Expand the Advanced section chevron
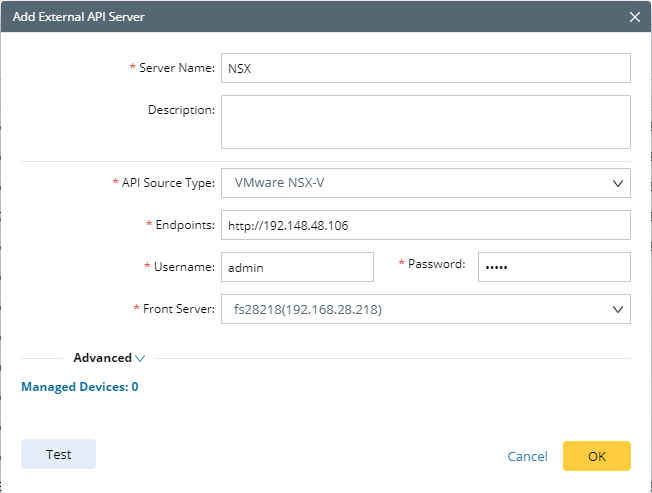The image size is (652, 493). (140, 358)
